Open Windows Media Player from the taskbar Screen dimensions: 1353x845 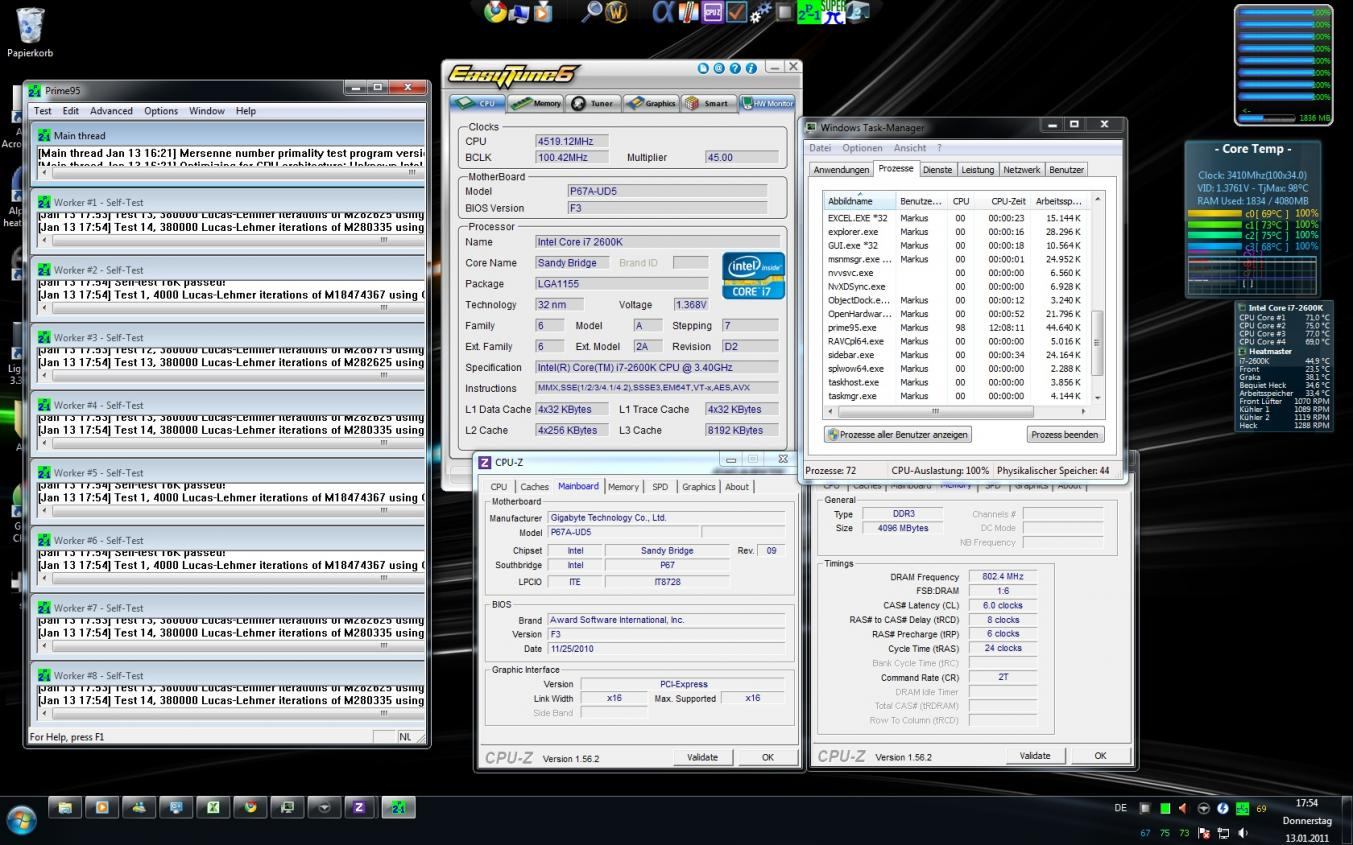click(x=101, y=807)
